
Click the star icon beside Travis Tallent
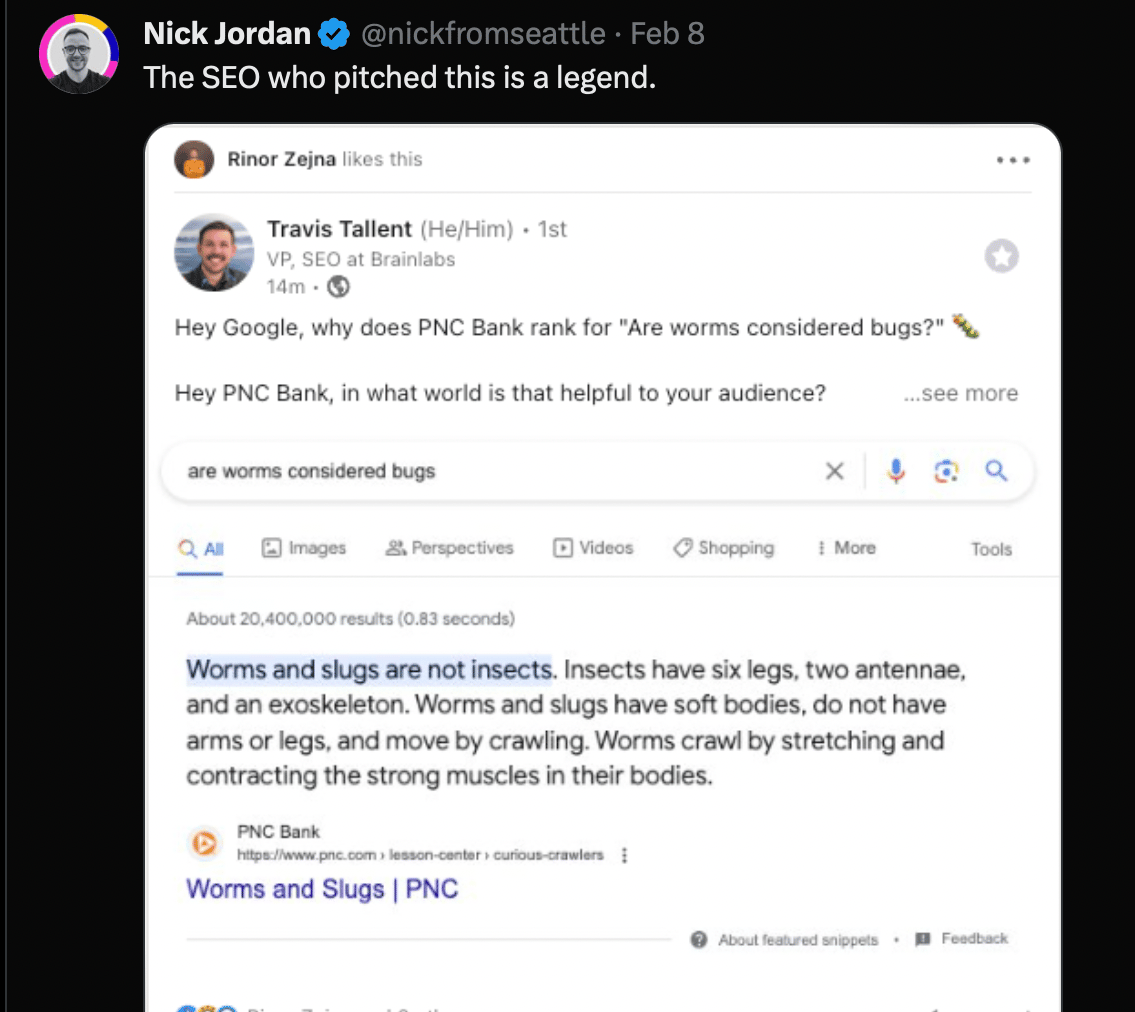[x=1002, y=256]
